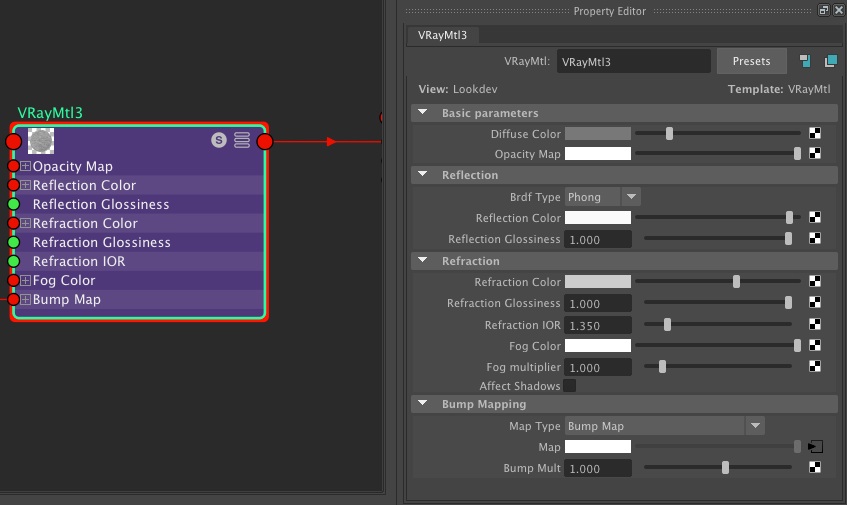Viewport: 847px width, 505px height.
Task: Click the Fog Color red input port
Action: [14, 280]
